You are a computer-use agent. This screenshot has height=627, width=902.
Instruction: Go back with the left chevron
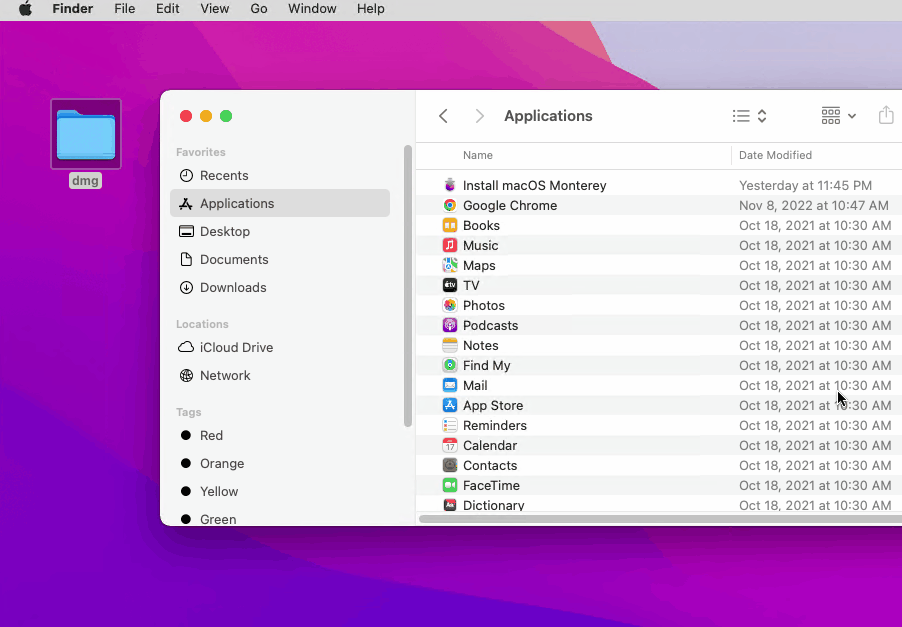coord(443,116)
